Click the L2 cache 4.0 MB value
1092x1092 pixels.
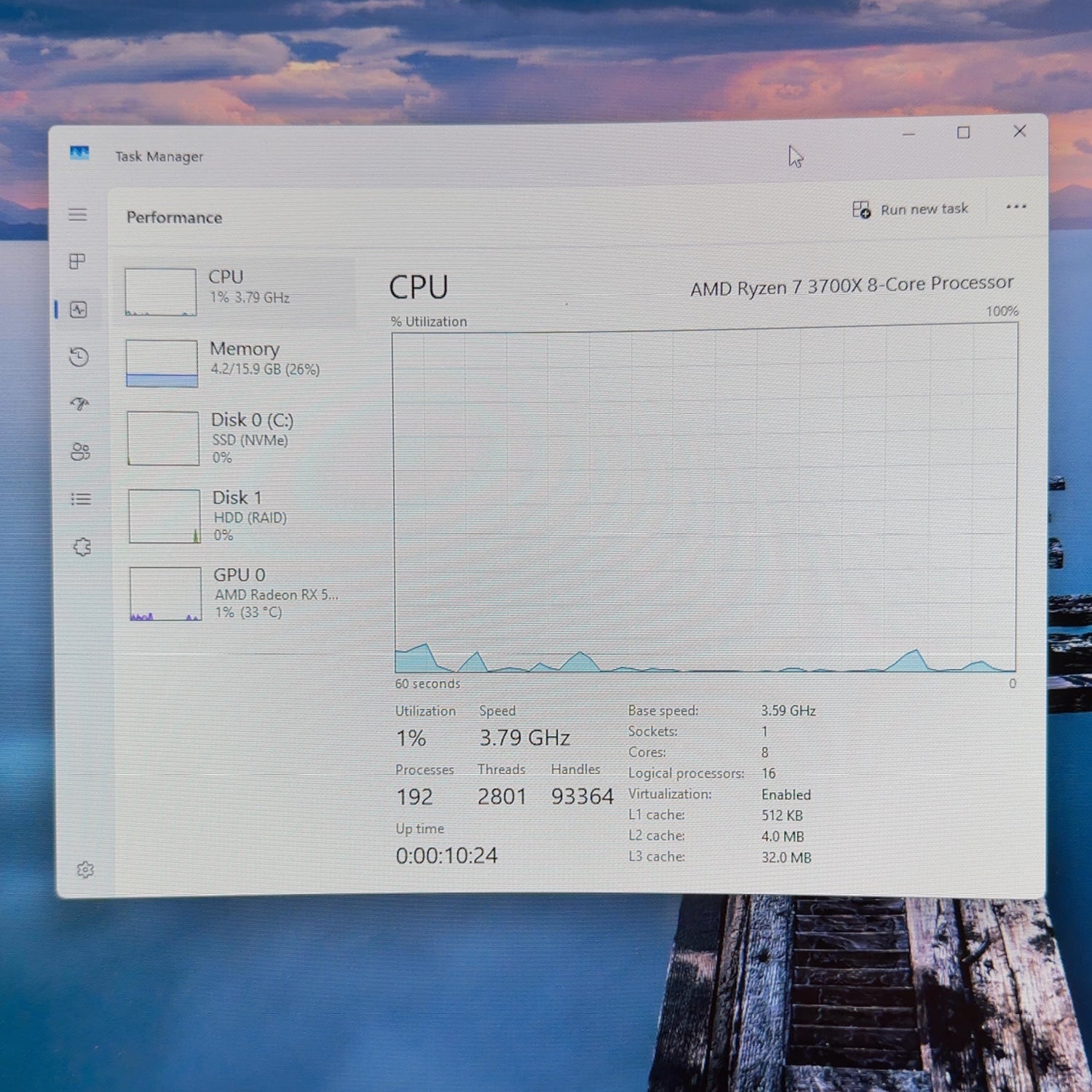pos(783,836)
